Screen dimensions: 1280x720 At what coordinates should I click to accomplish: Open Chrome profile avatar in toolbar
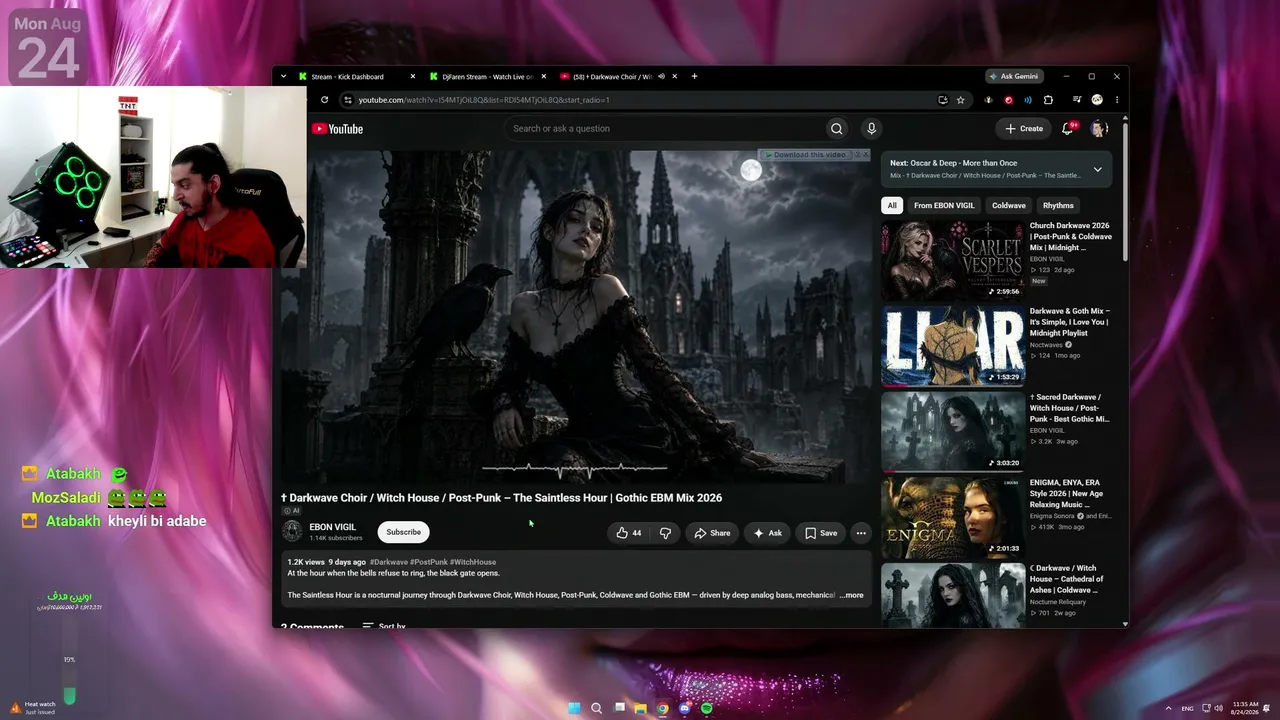point(1097,100)
